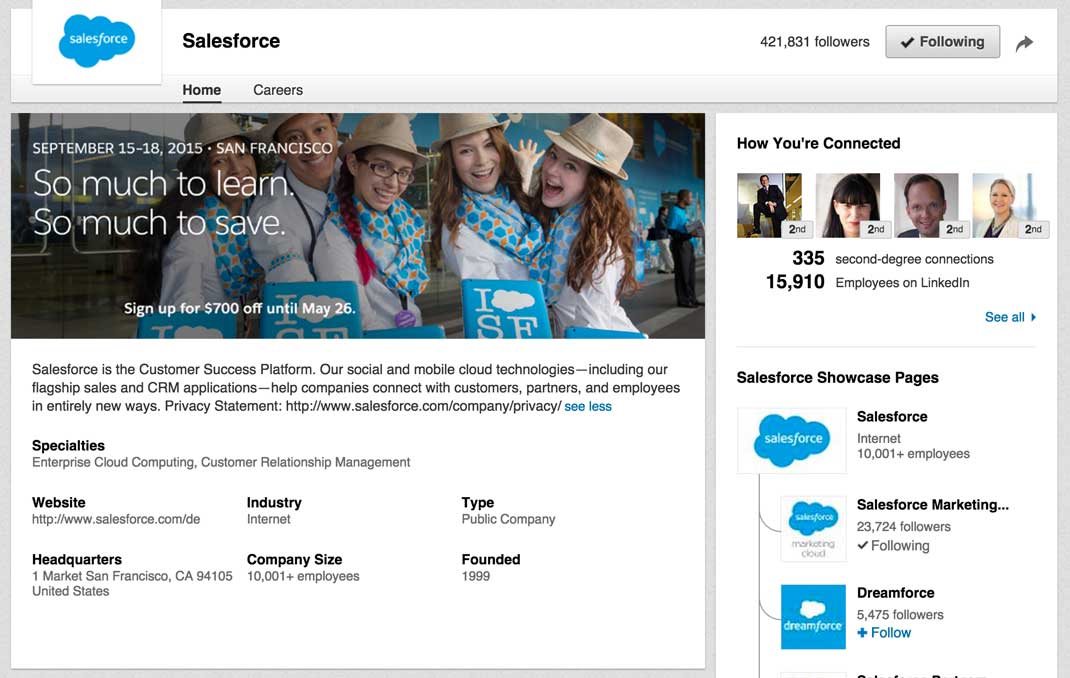Switch to the Careers tab

(x=278, y=90)
